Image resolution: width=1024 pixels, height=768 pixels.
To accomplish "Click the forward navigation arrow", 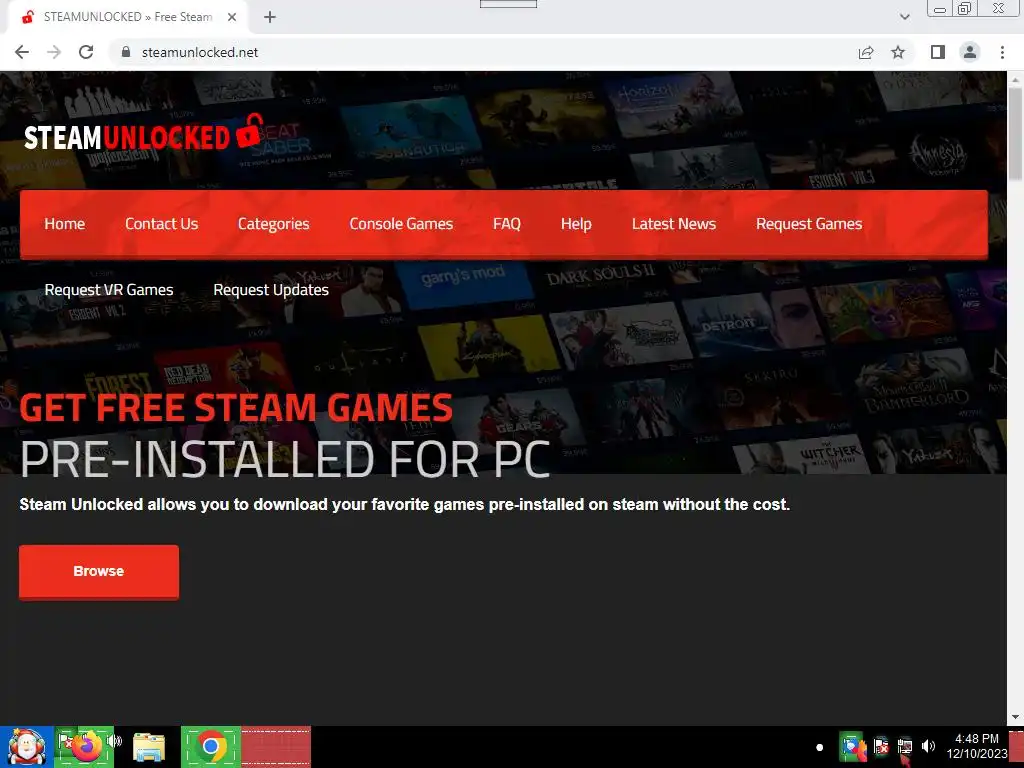I will pyautogui.click(x=54, y=52).
